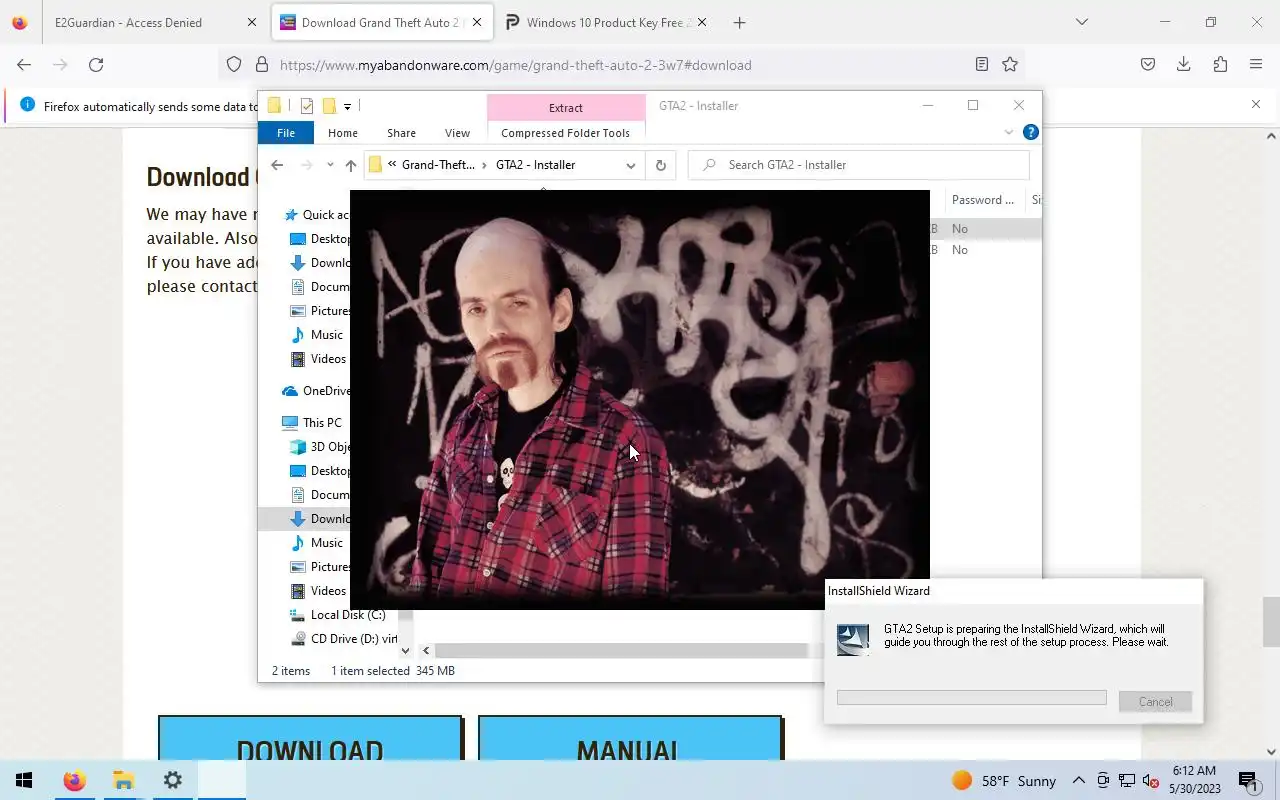Viewport: 1280px width, 800px height.
Task: Click the Explorer back arrow
Action: pyautogui.click(x=277, y=165)
